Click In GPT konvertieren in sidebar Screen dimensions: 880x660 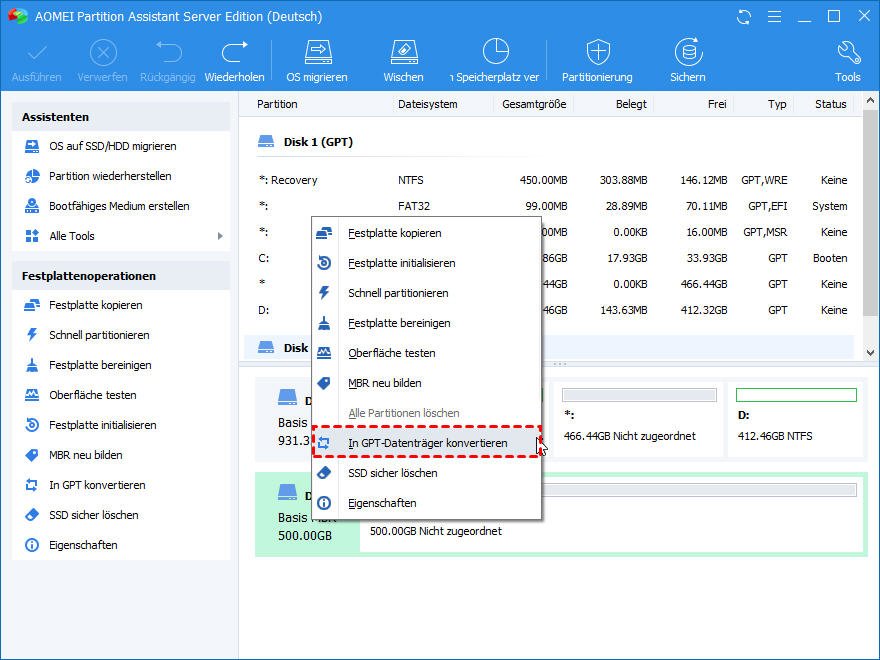(x=97, y=485)
